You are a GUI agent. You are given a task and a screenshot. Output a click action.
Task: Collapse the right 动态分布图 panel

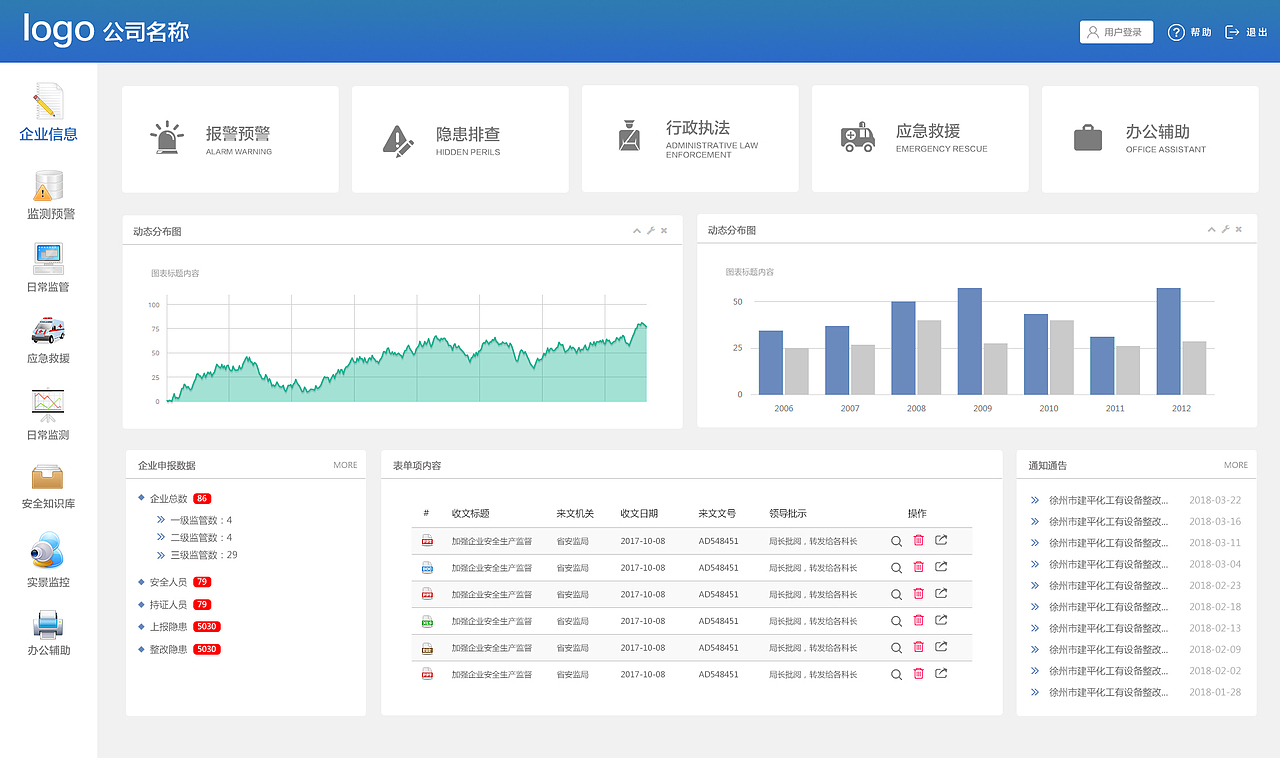point(1211,229)
